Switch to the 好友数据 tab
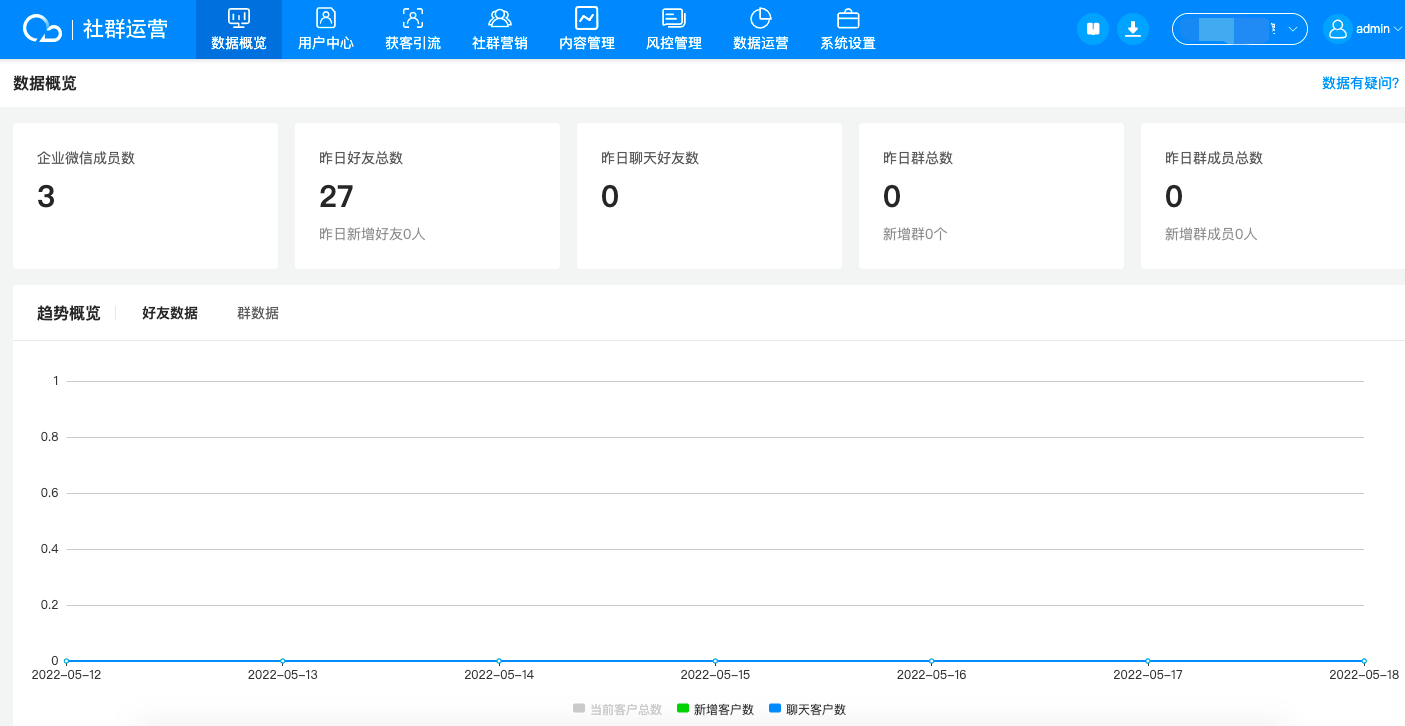The image size is (1405, 726). 170,313
